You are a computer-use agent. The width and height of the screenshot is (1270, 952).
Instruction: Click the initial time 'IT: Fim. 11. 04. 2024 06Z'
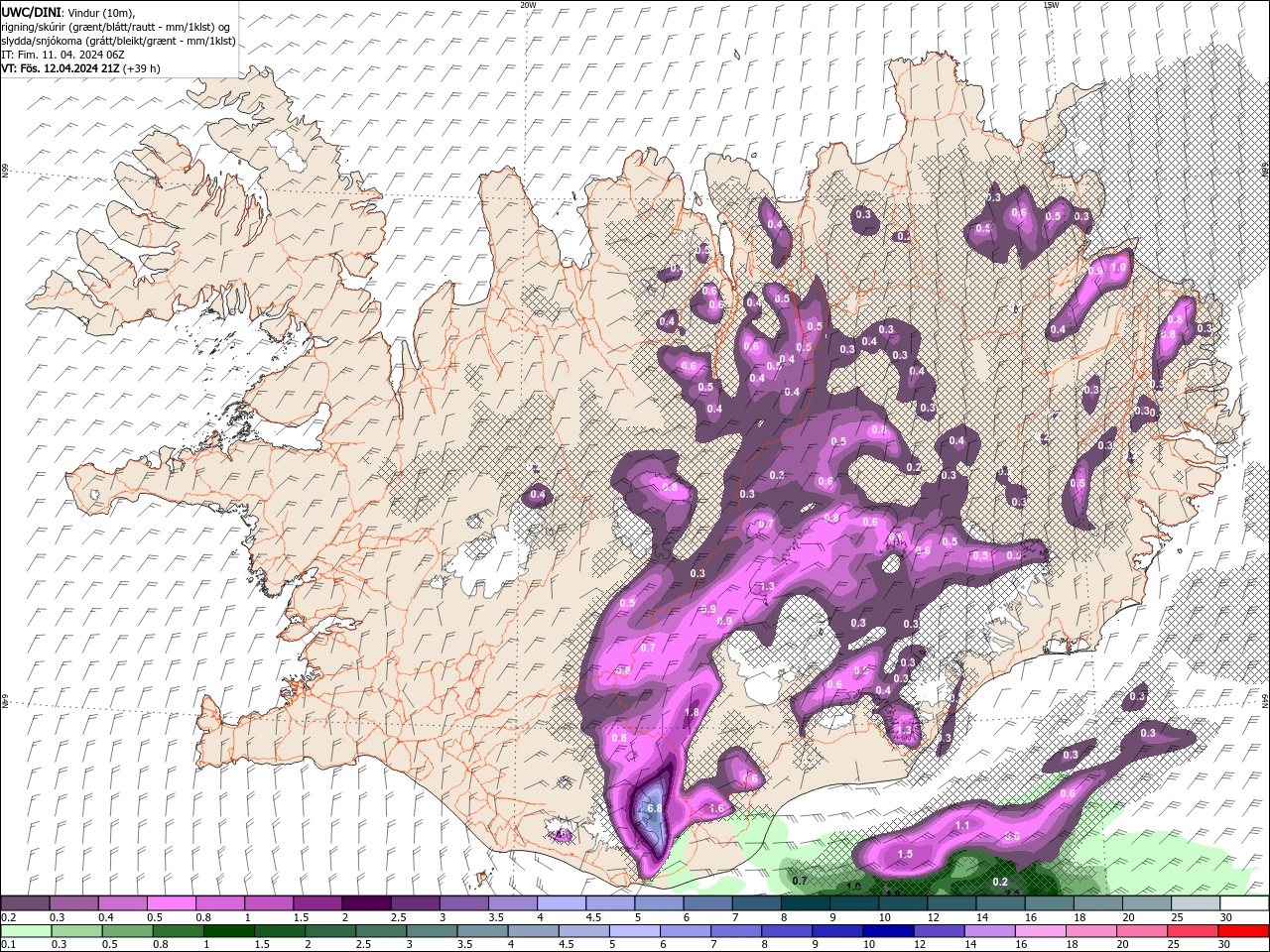click(x=63, y=55)
